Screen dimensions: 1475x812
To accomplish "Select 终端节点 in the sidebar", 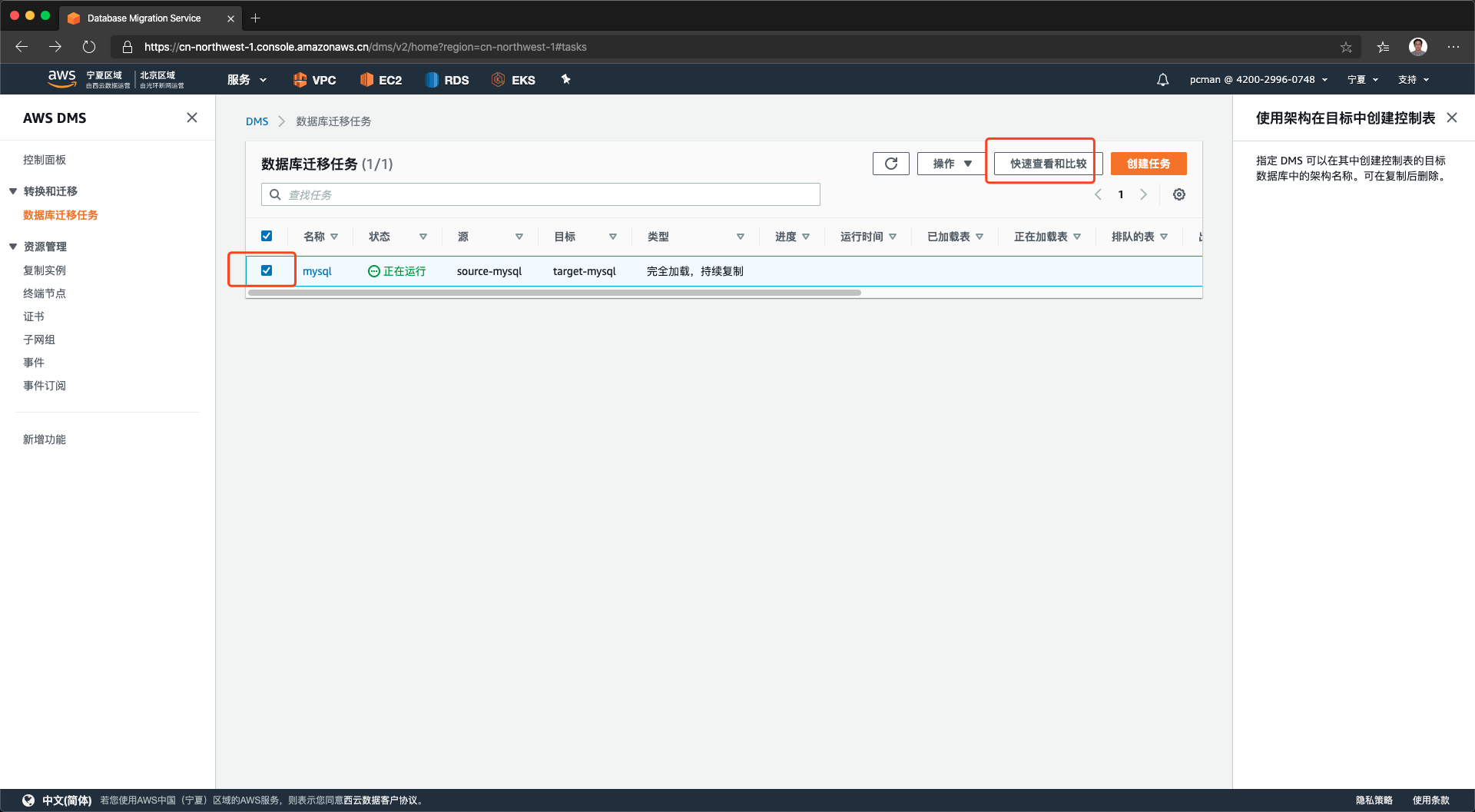I will click(45, 293).
